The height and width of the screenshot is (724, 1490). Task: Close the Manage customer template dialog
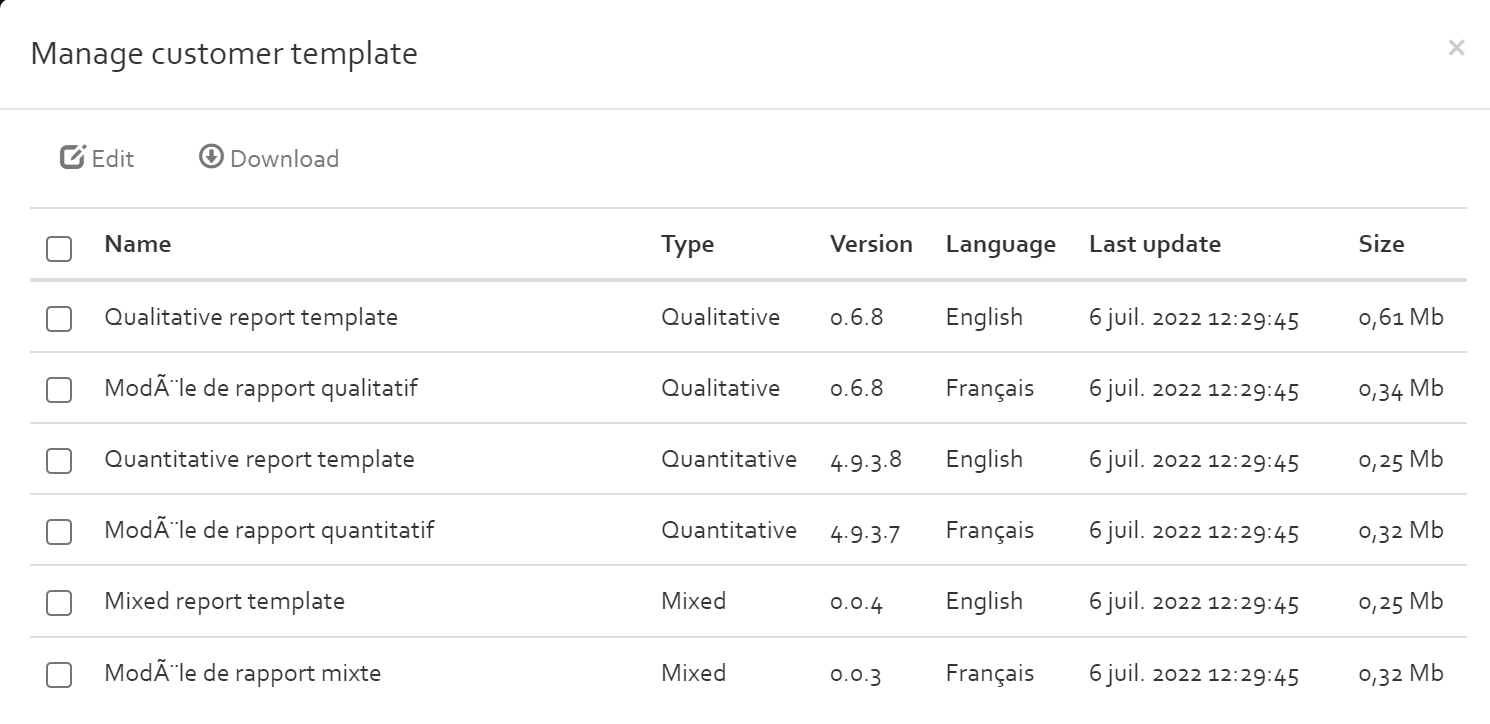click(1456, 47)
